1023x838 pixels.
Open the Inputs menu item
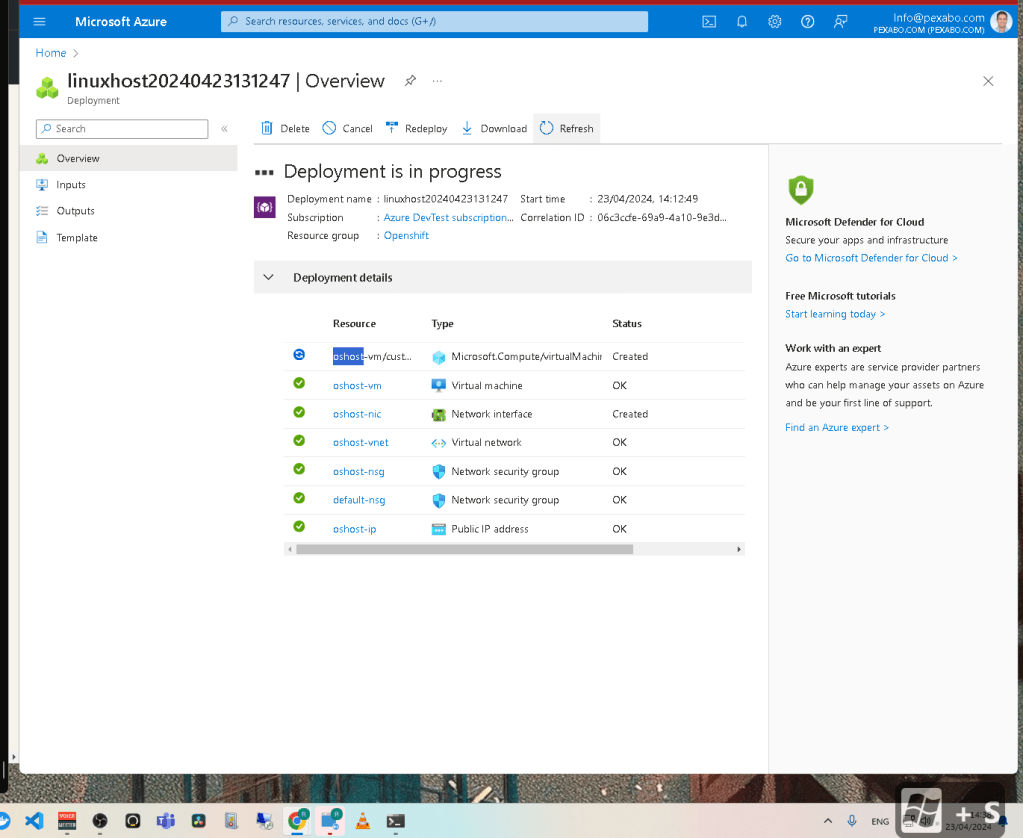(x=70, y=185)
